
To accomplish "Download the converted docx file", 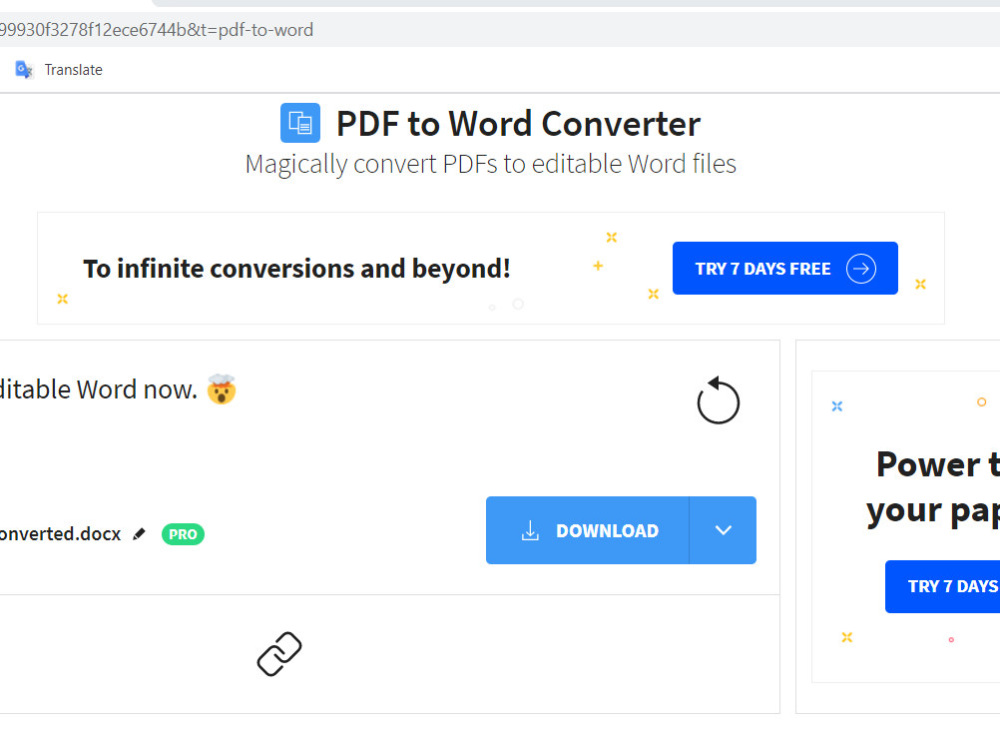I will tap(587, 530).
